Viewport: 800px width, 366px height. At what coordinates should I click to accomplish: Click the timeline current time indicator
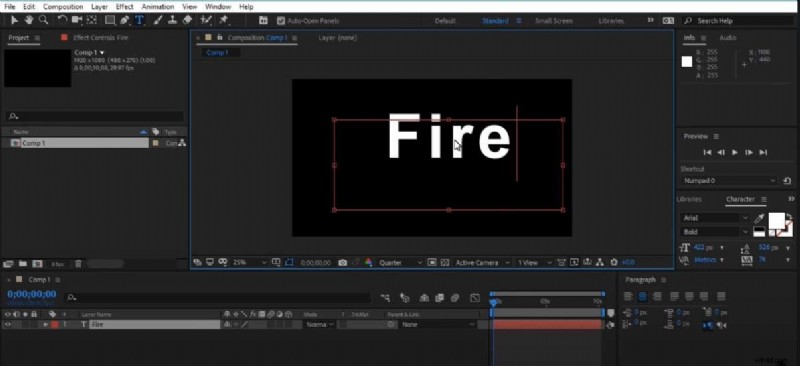click(x=493, y=303)
